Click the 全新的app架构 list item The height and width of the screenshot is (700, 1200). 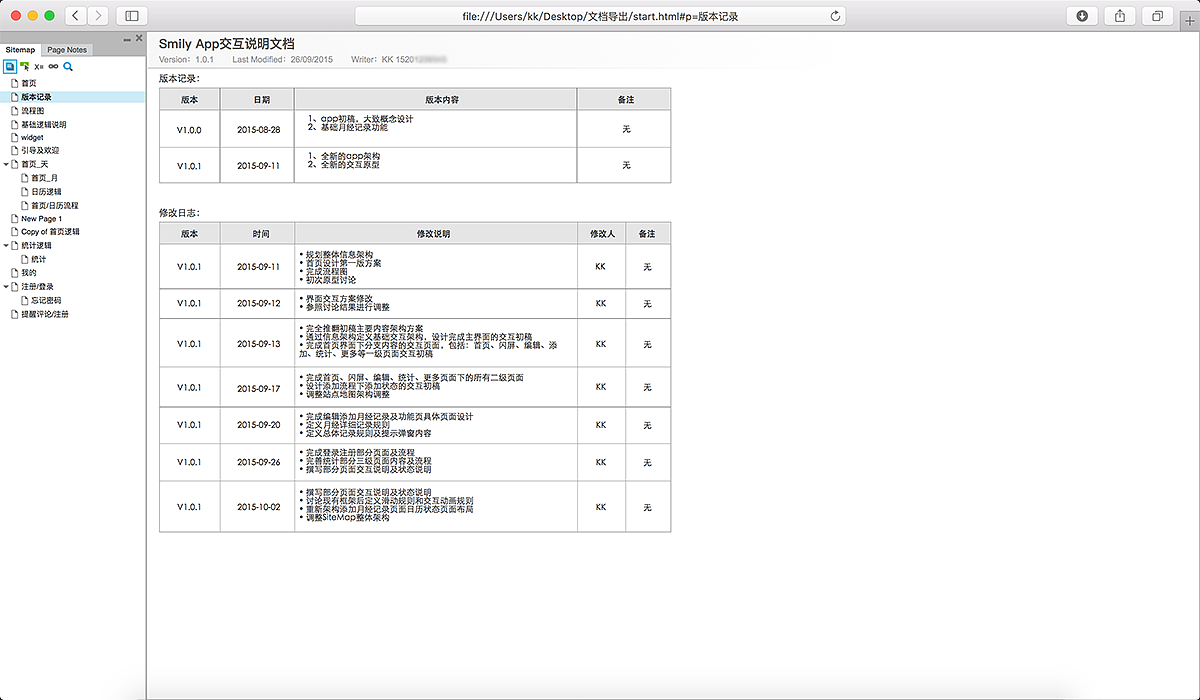350,157
